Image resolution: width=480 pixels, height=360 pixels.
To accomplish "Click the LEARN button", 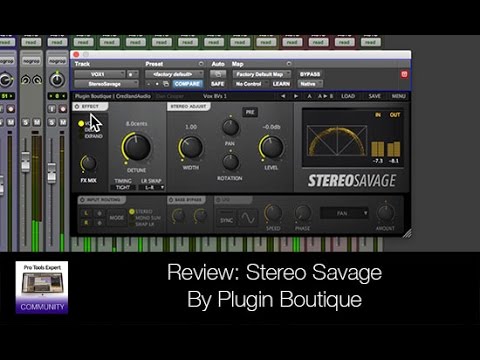I will point(281,84).
